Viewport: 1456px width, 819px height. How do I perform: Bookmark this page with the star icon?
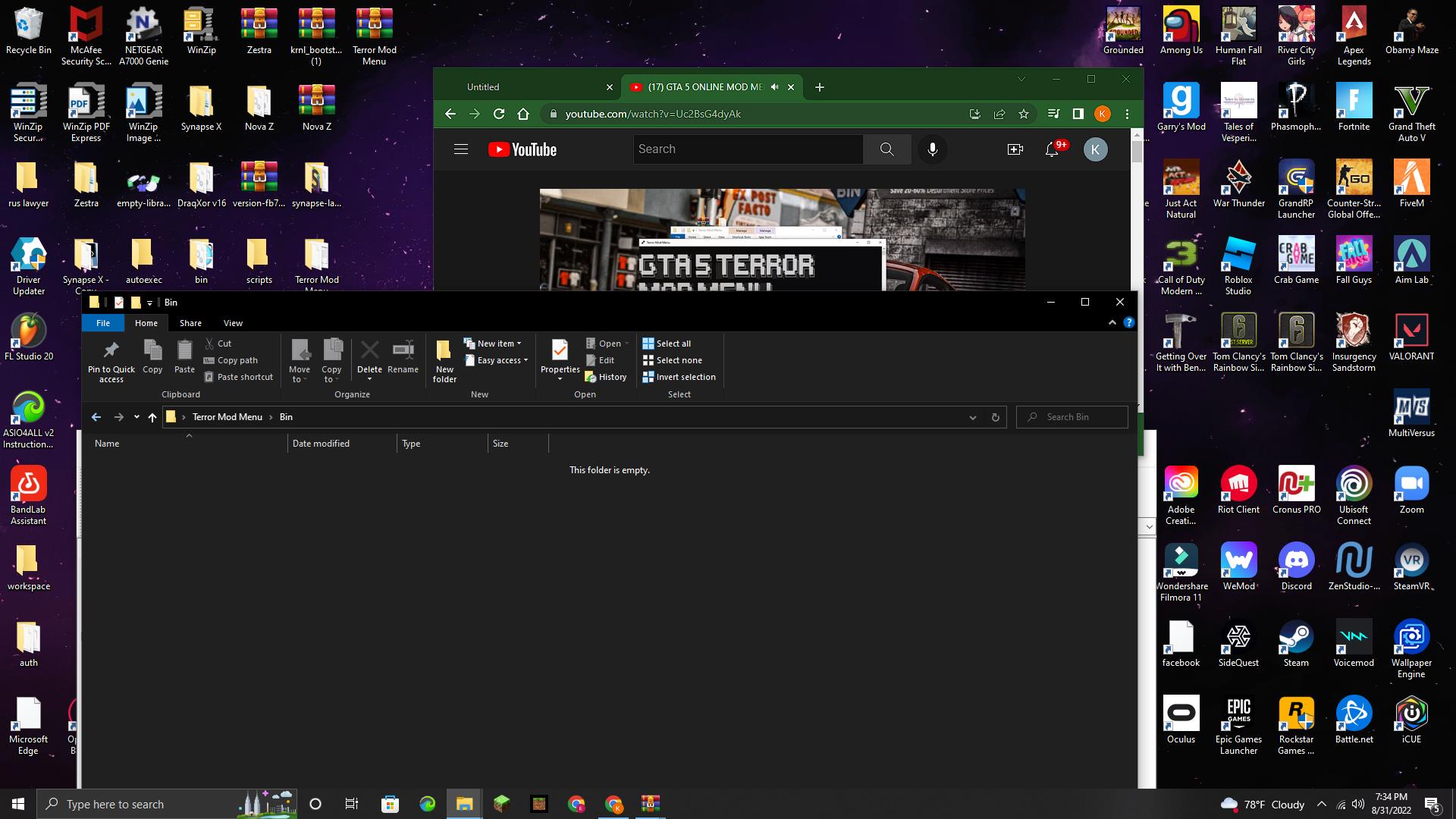click(1024, 114)
